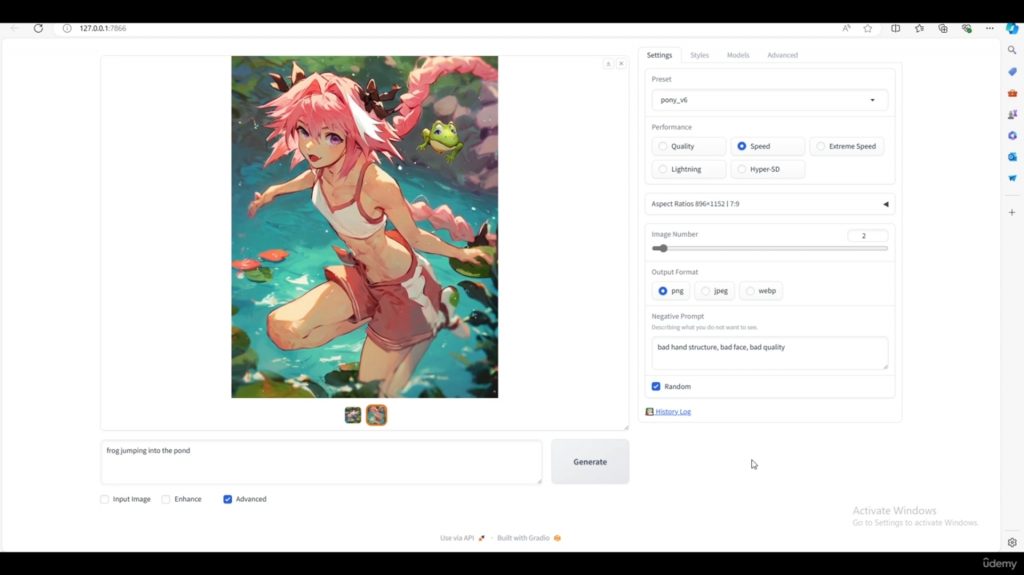
Task: Select the Speed performance option
Action: (767, 146)
